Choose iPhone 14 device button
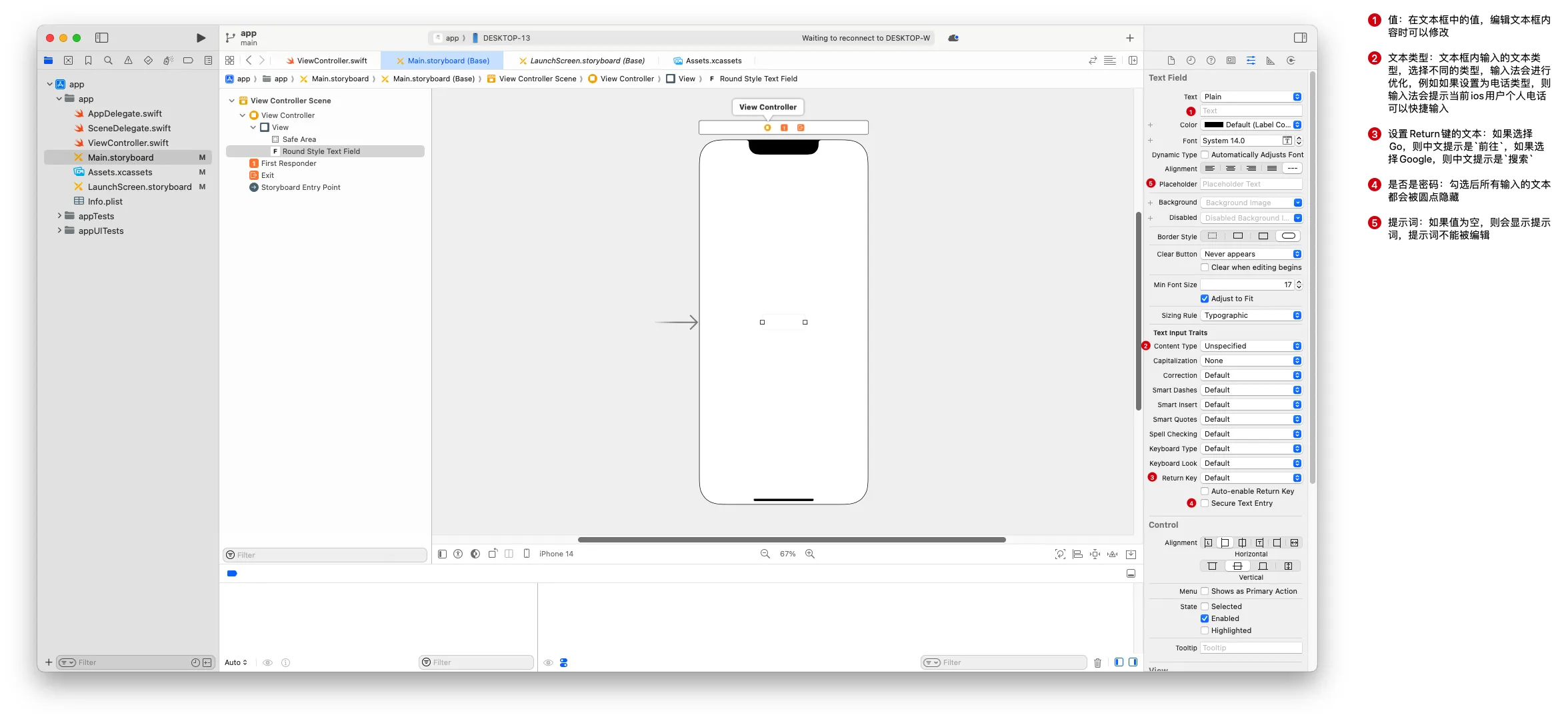1568x721 pixels. coord(556,554)
